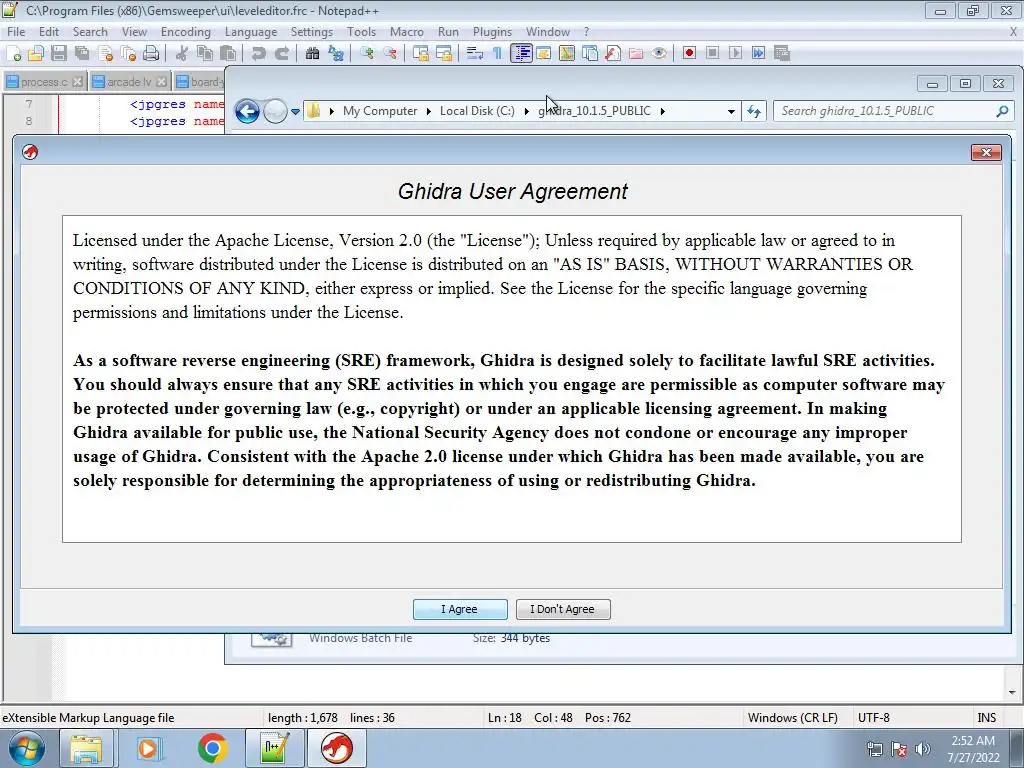Toggle the highlighted Indent guide icon
Viewport: 1024px width, 768px height.
point(521,54)
